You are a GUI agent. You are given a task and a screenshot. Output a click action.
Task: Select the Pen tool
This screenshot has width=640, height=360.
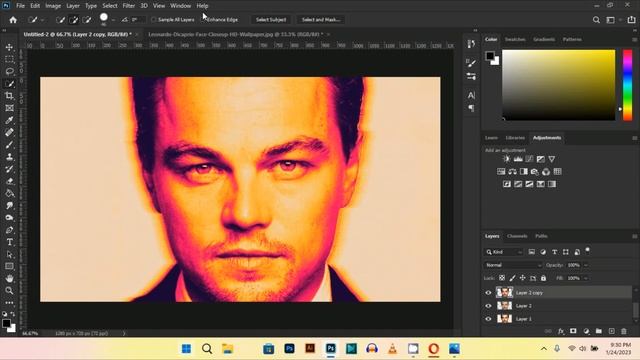point(9,230)
